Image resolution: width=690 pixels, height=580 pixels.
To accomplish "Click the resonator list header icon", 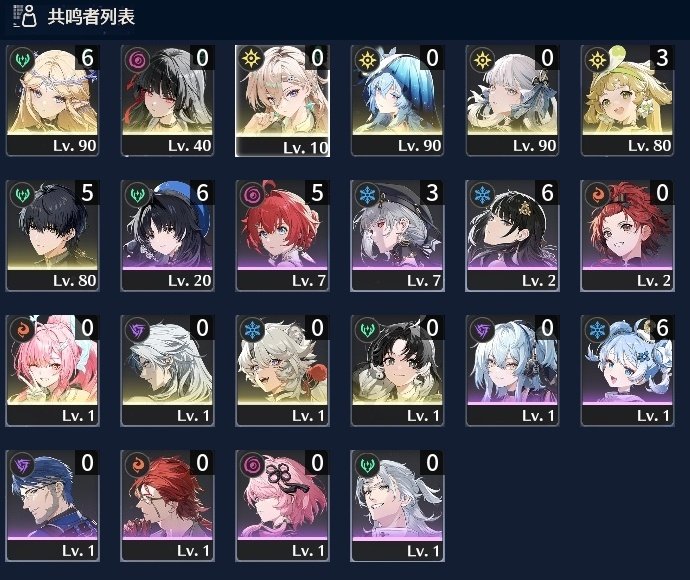I will [x=25, y=16].
